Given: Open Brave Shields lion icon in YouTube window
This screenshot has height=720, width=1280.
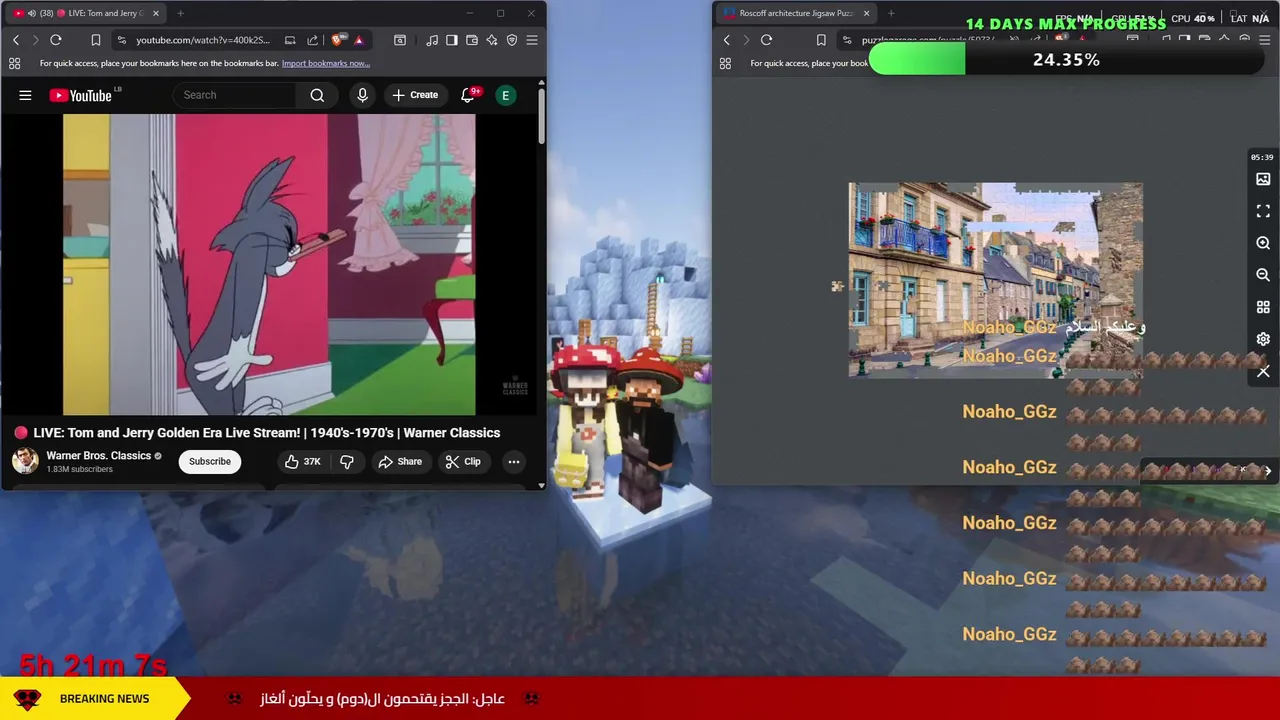Looking at the screenshot, I should [x=338, y=40].
